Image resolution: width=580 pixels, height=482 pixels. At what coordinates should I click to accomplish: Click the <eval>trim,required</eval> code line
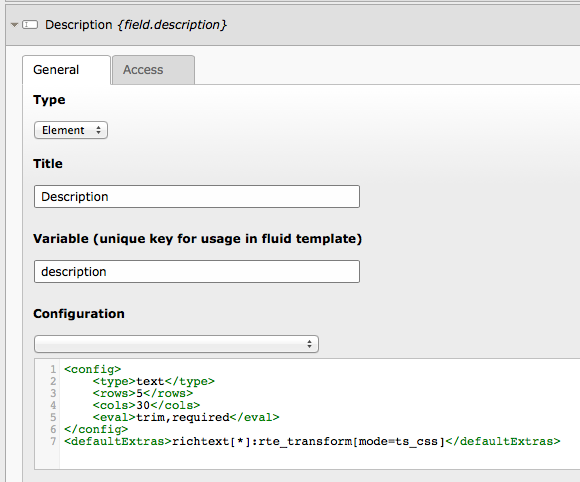(186, 417)
